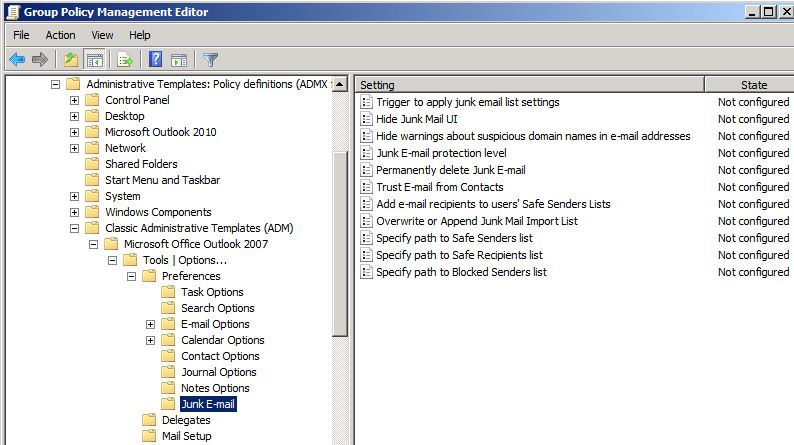This screenshot has height=445, width=794.
Task: Open the File menu
Action: click(21, 35)
